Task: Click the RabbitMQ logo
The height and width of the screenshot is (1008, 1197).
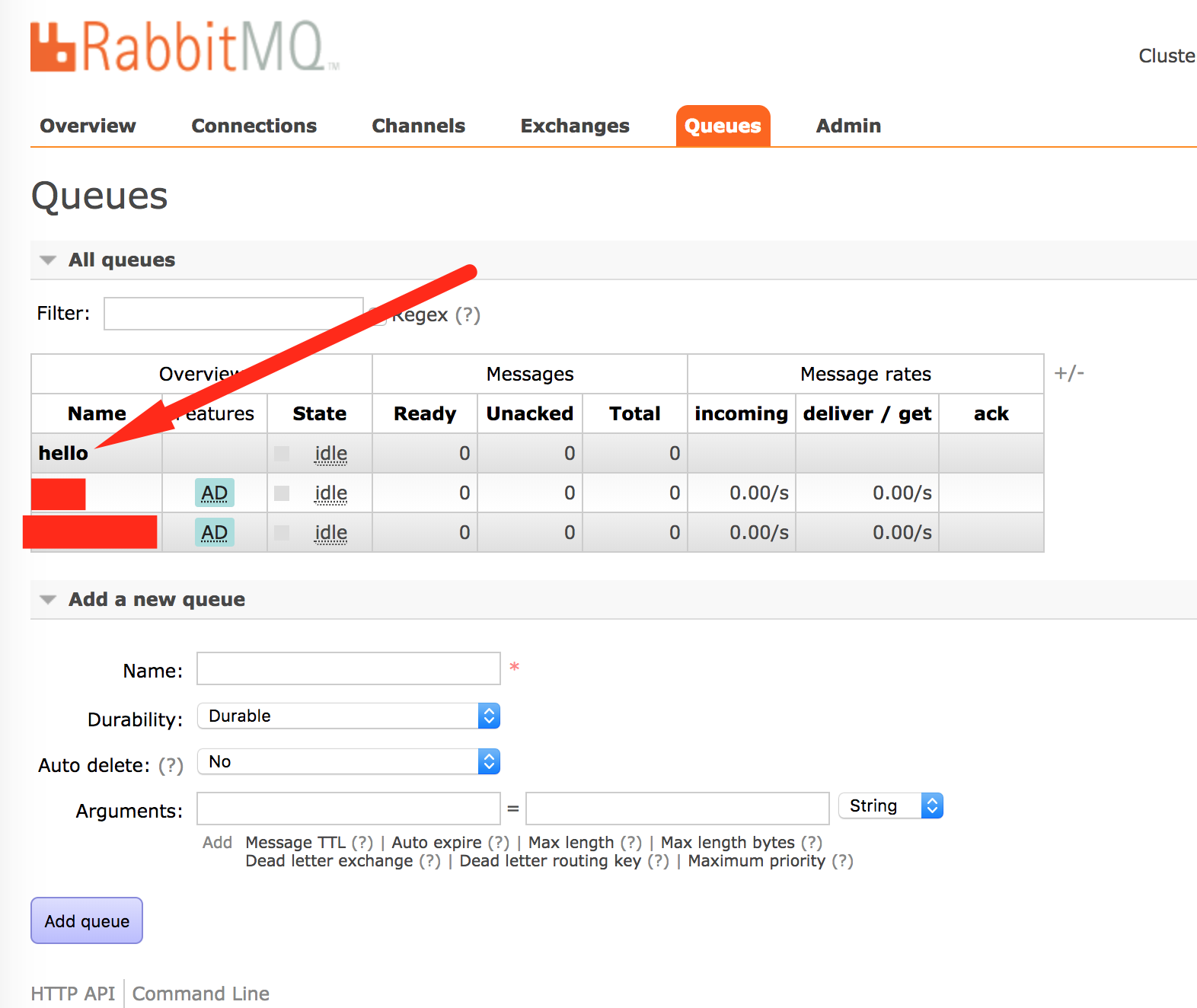Action: pos(184,47)
